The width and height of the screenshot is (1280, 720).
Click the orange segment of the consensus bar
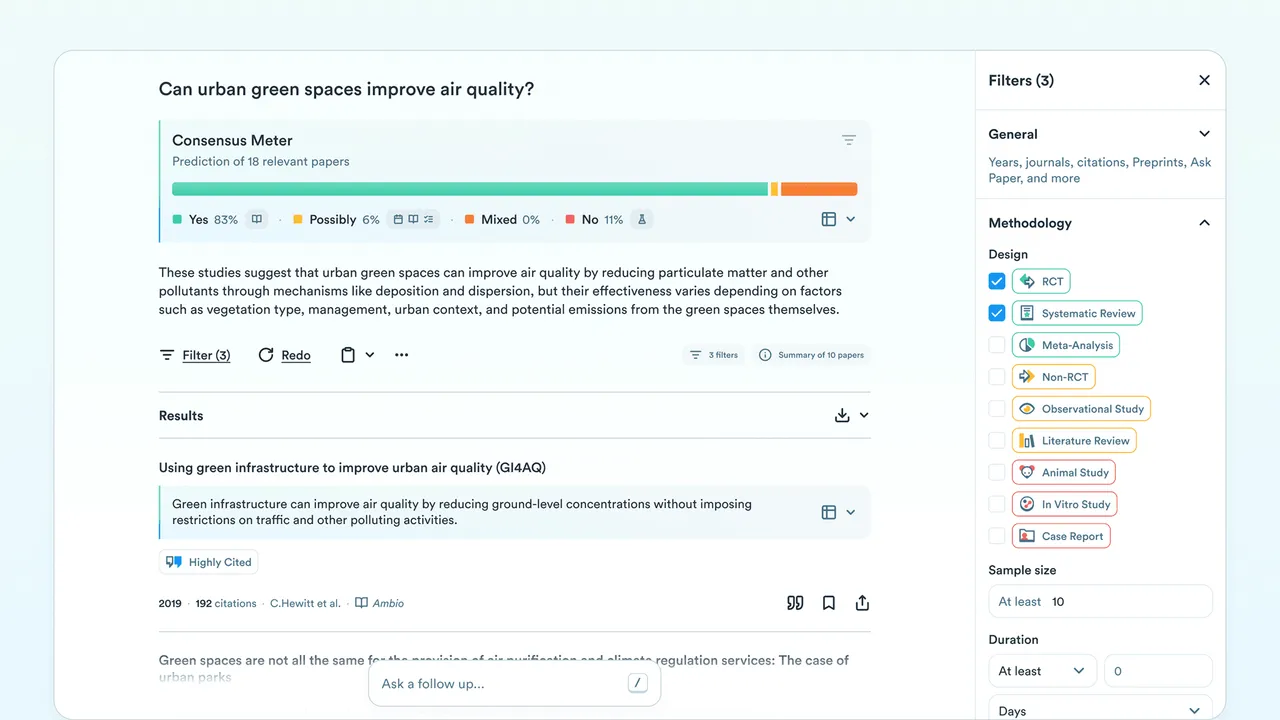(819, 189)
